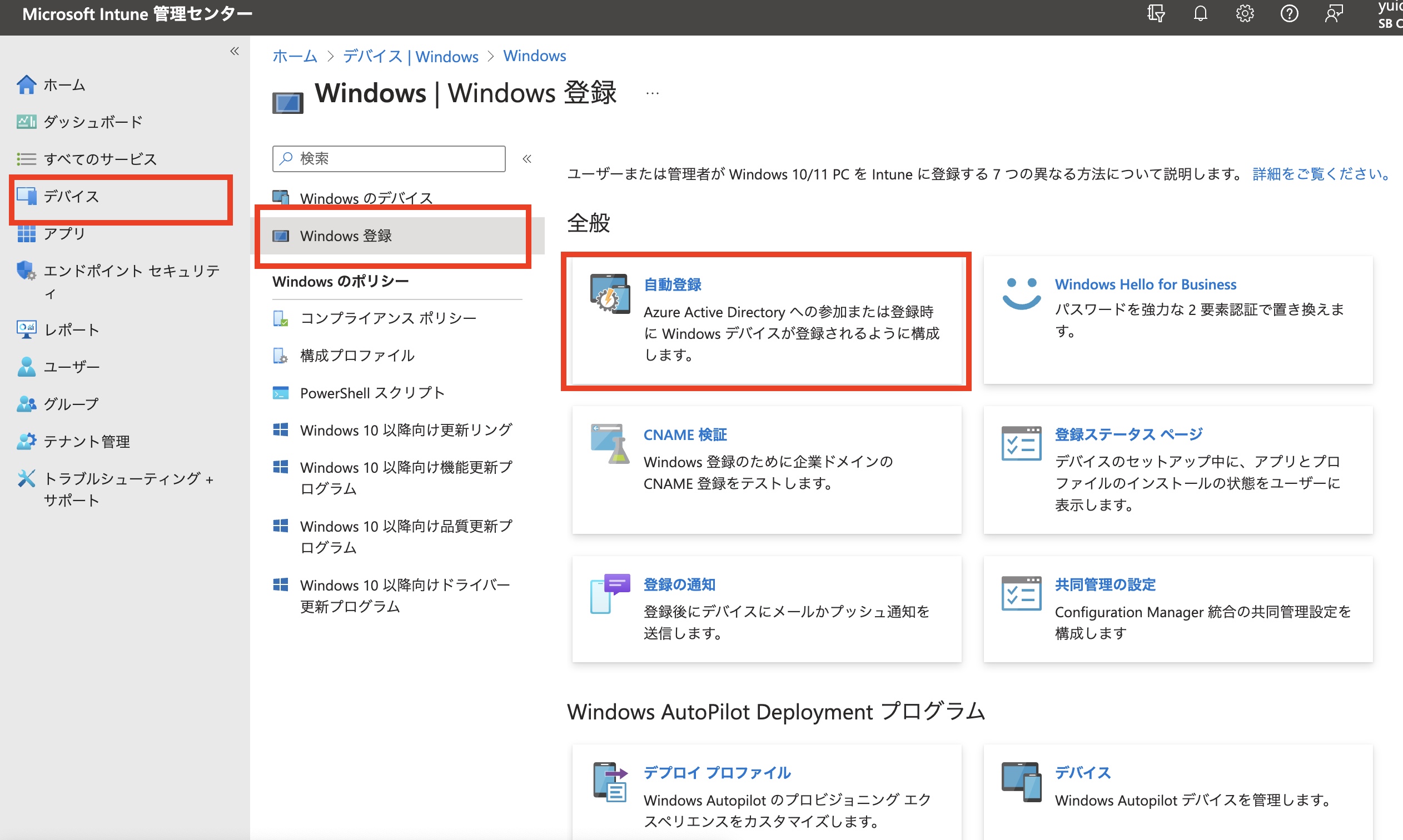Open the page ellipsis more options

[652, 93]
